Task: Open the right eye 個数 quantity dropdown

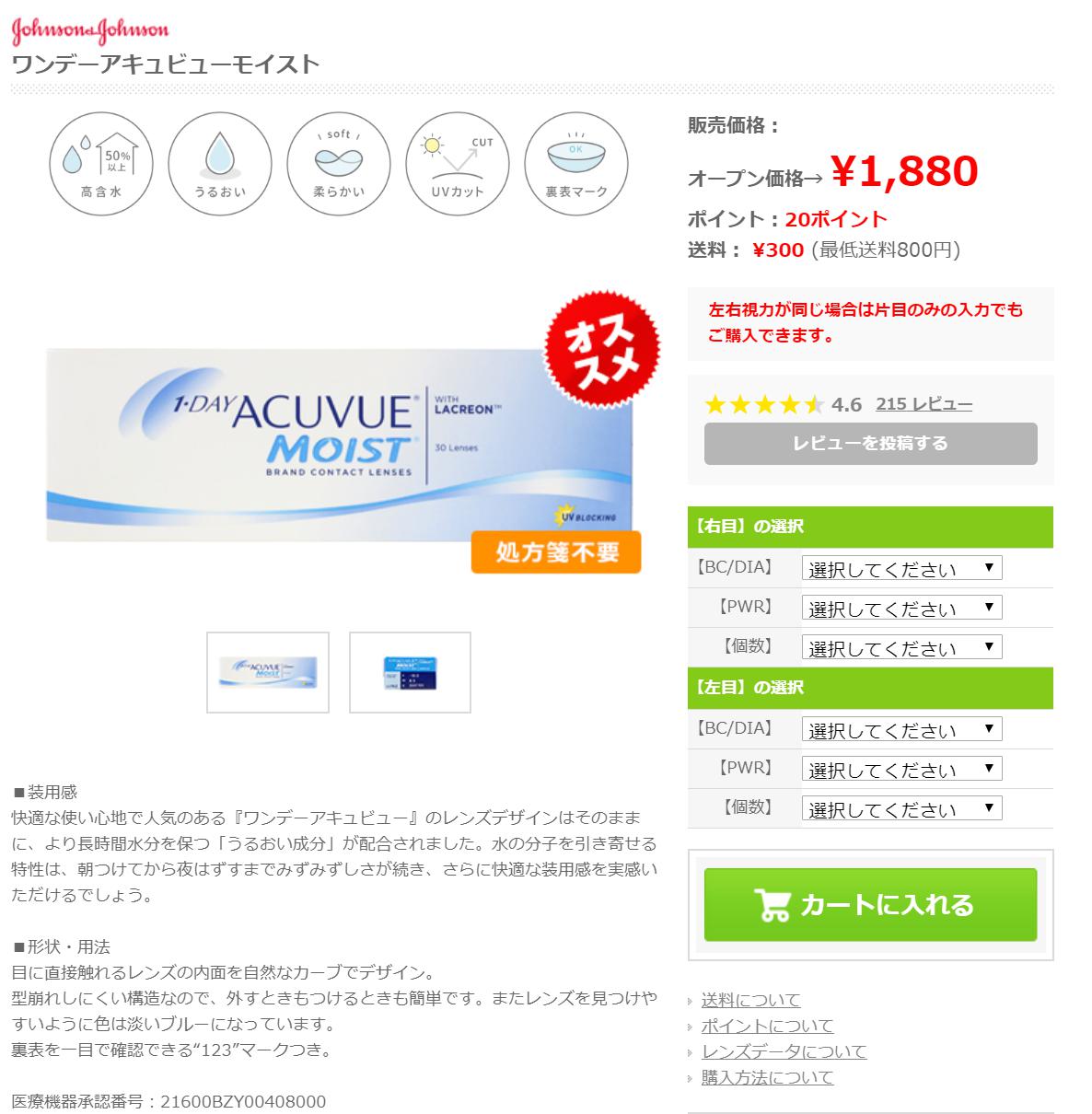Action: point(901,647)
